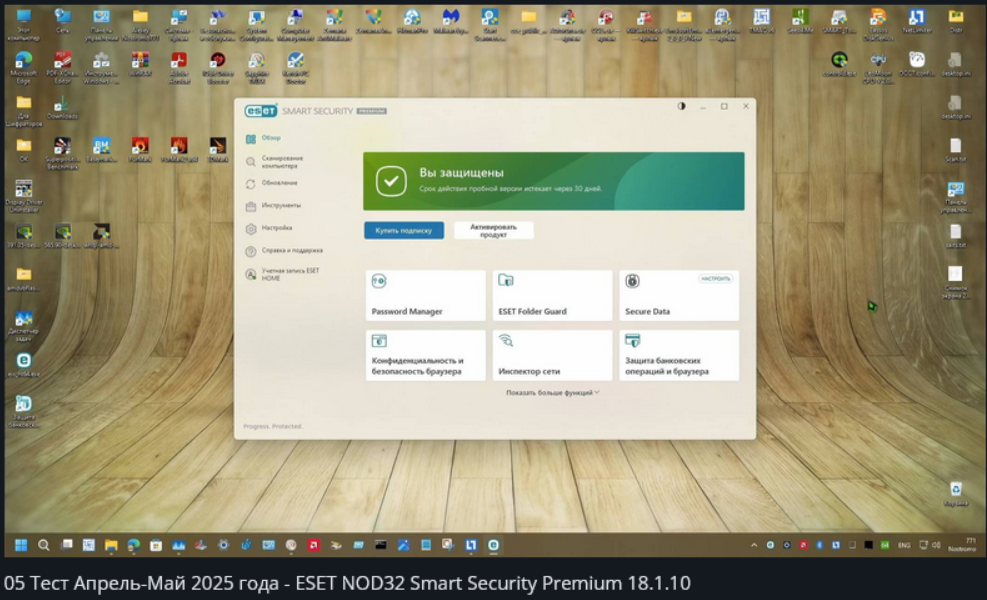Open the Secure Data tile
The height and width of the screenshot is (600, 987).
pyautogui.click(x=679, y=296)
